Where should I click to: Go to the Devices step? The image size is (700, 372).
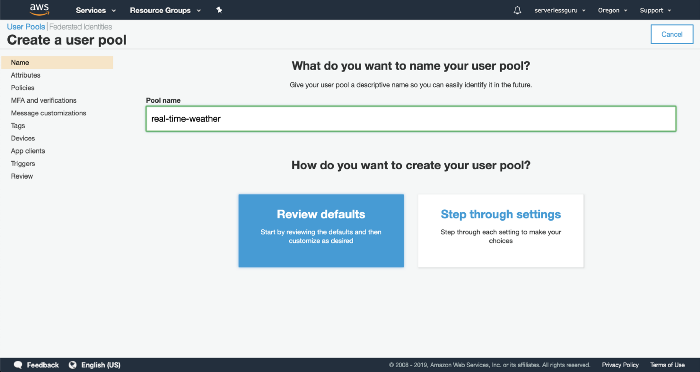[x=23, y=138]
